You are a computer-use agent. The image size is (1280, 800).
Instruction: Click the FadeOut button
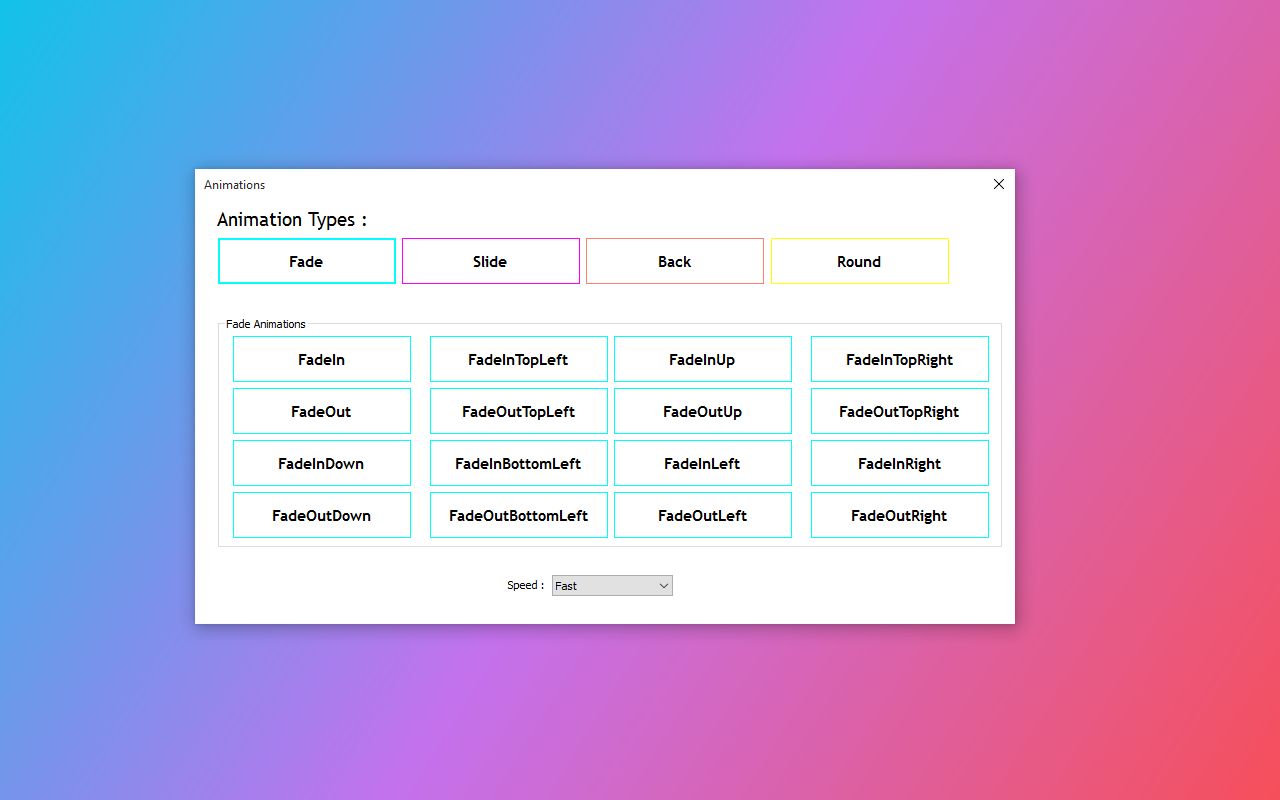[x=322, y=411]
